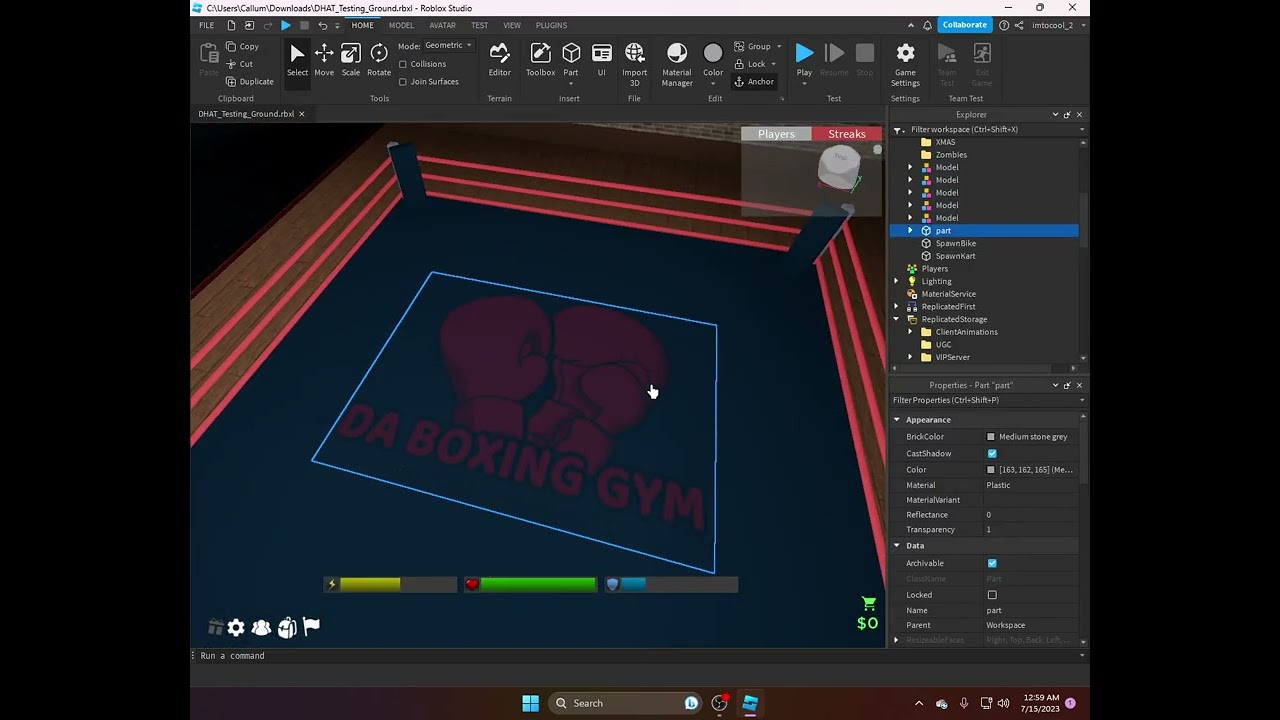Start the Play test
Image resolution: width=1280 pixels, height=720 pixels.
[x=804, y=53]
